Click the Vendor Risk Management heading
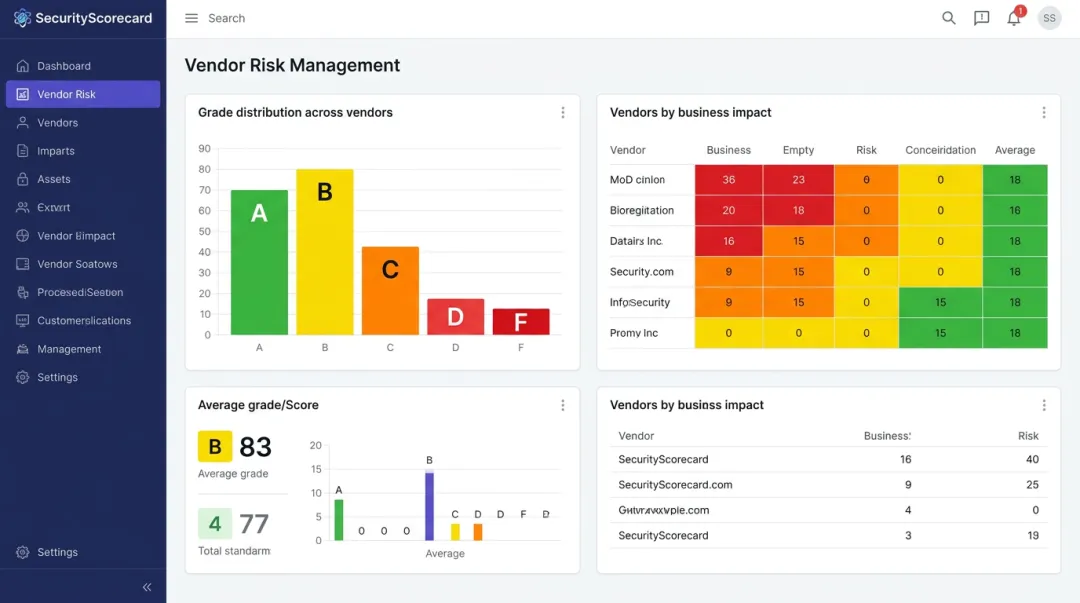 pos(292,65)
